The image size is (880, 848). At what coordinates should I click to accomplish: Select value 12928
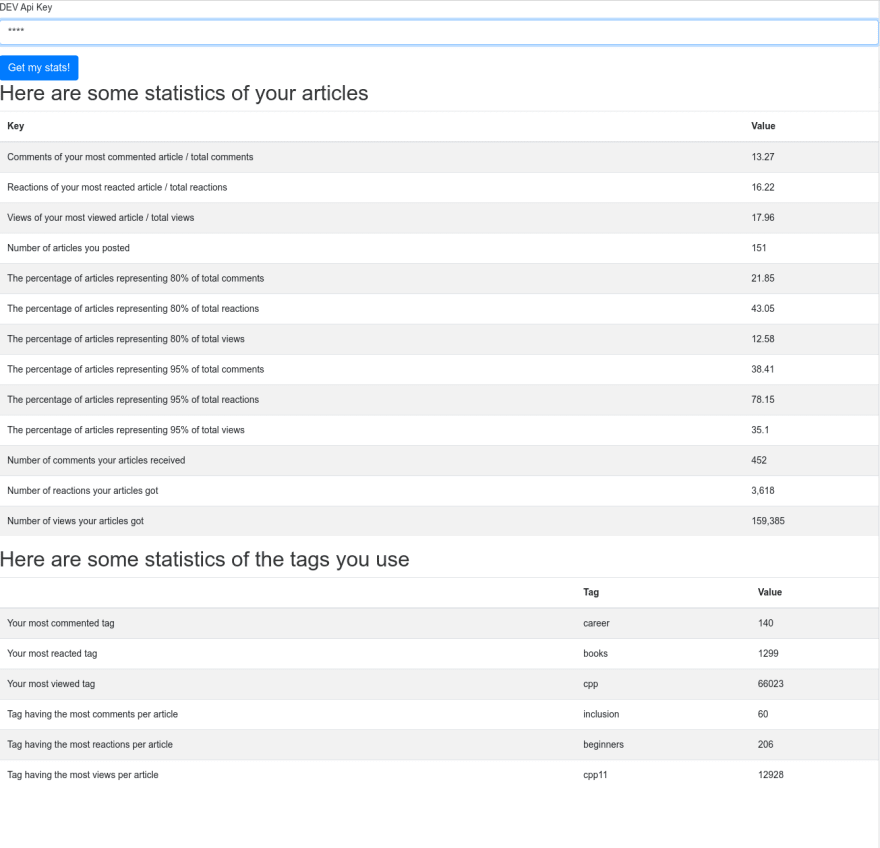(x=771, y=775)
